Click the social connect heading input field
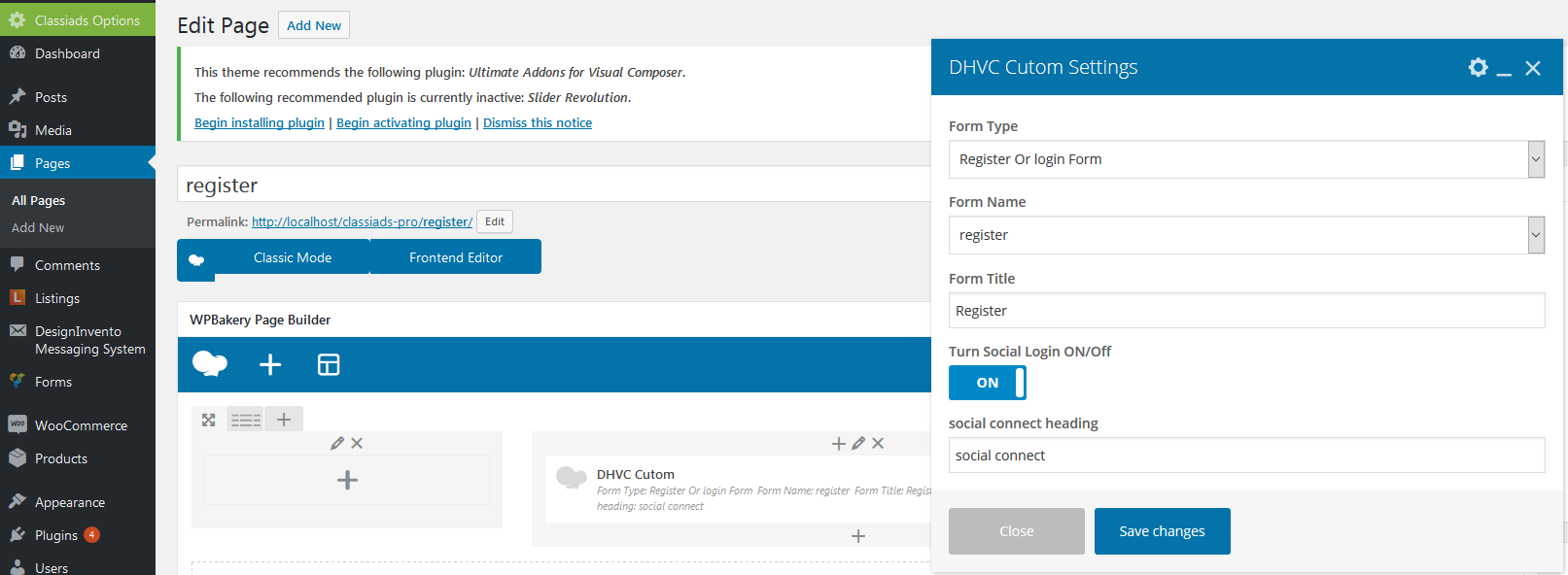The image size is (1568, 575). [x=1246, y=456]
